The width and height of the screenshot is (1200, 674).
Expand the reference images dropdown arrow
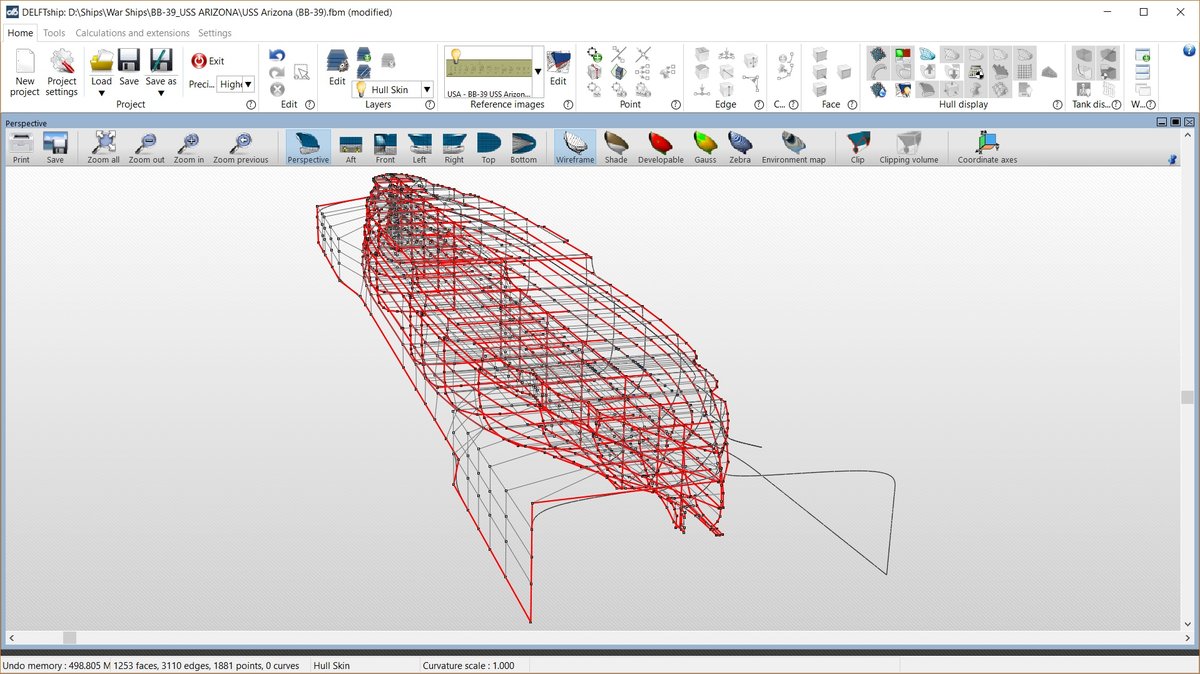[x=538, y=72]
